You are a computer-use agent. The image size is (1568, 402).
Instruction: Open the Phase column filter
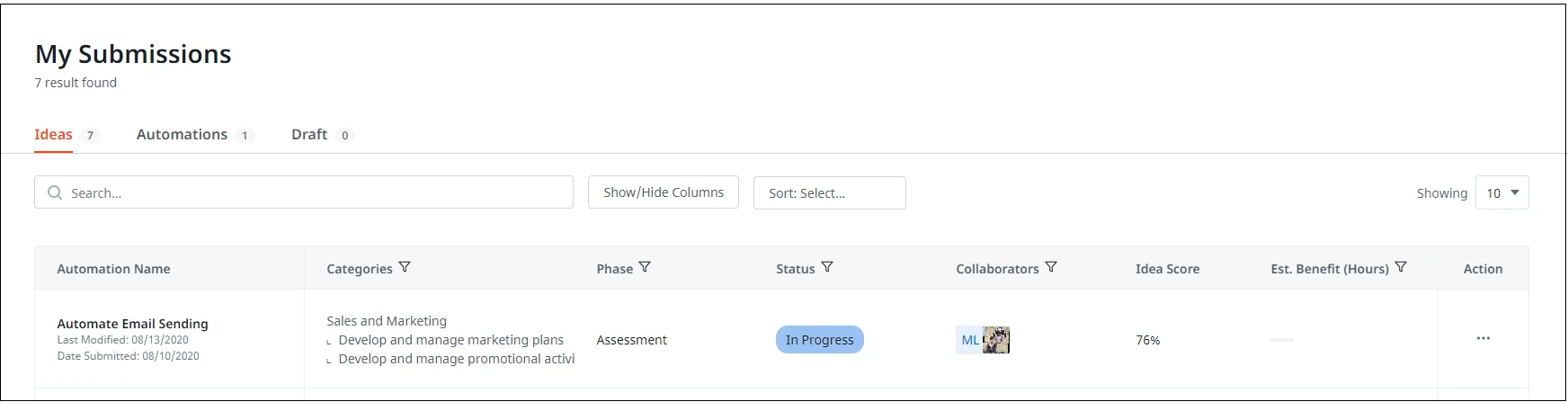coord(645,267)
